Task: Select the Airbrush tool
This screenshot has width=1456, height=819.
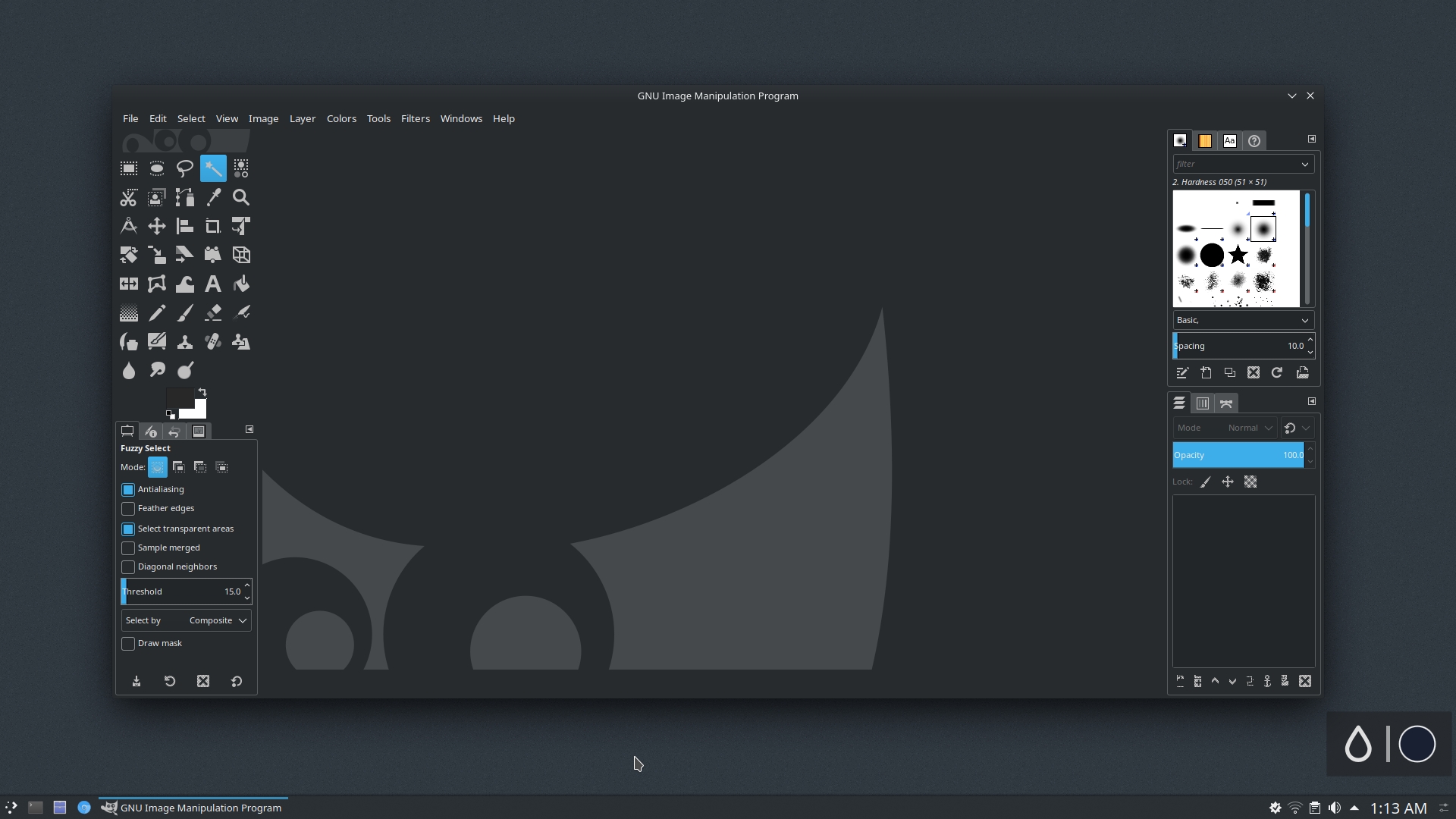Action: click(x=241, y=313)
